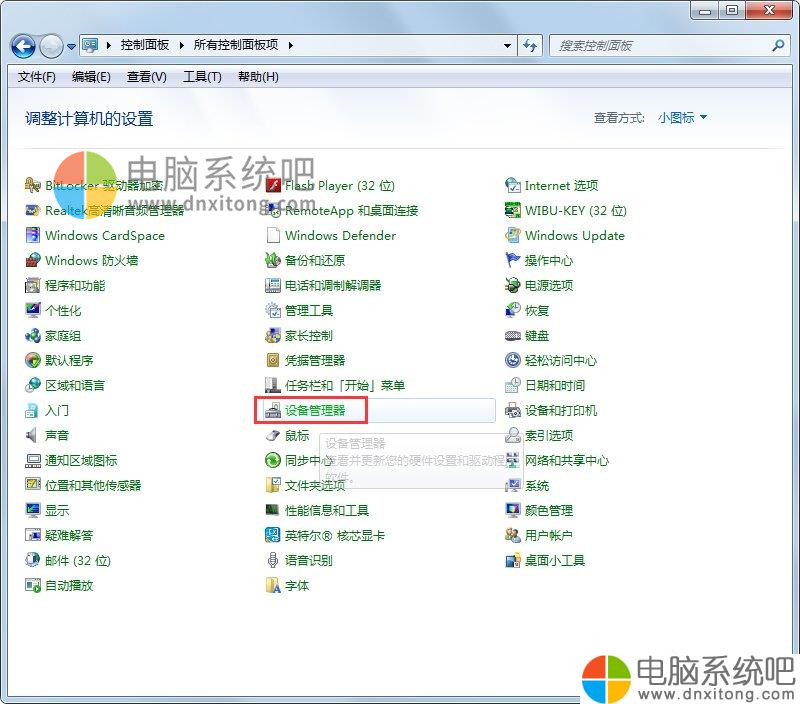The image size is (800, 704).
Task: Expand the arrow after 所有控制面板项 breadcrumb
Action: [x=290, y=45]
